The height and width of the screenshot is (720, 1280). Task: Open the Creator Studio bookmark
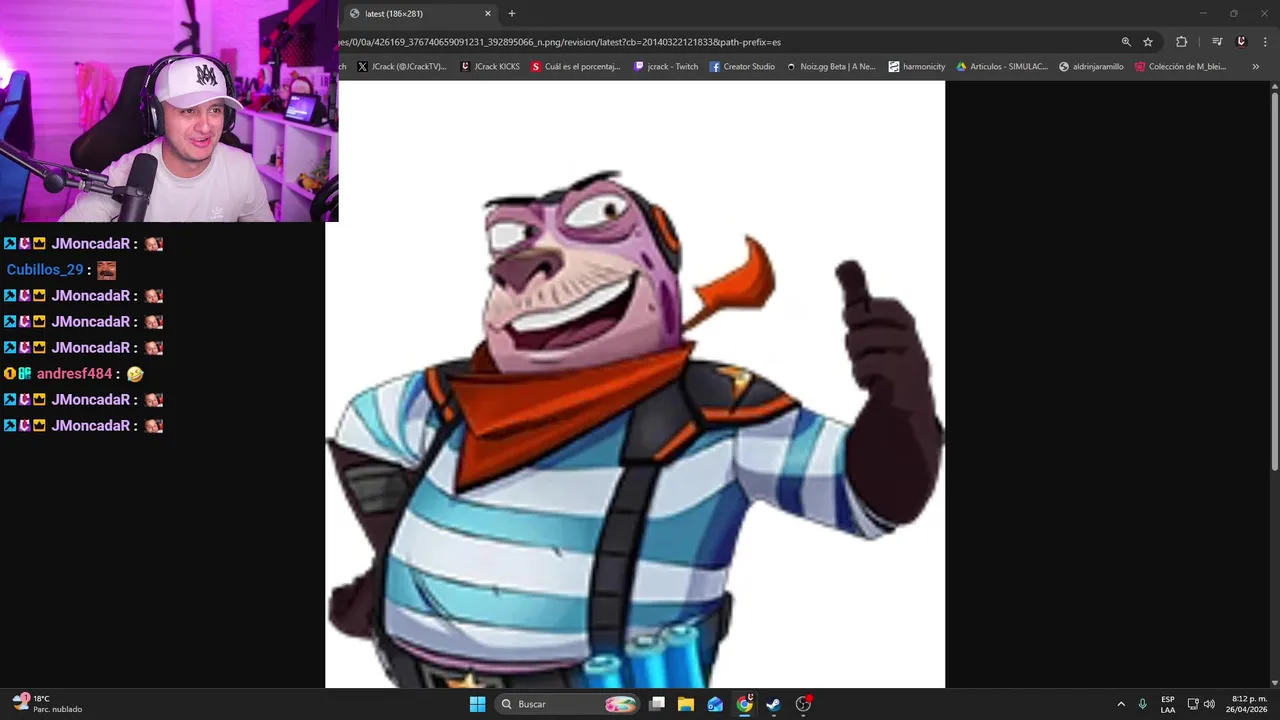pyautogui.click(x=742, y=67)
